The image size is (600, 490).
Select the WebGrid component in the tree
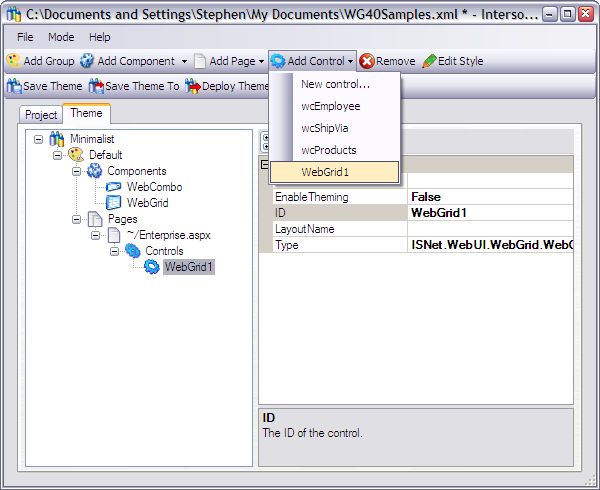pyautogui.click(x=145, y=203)
